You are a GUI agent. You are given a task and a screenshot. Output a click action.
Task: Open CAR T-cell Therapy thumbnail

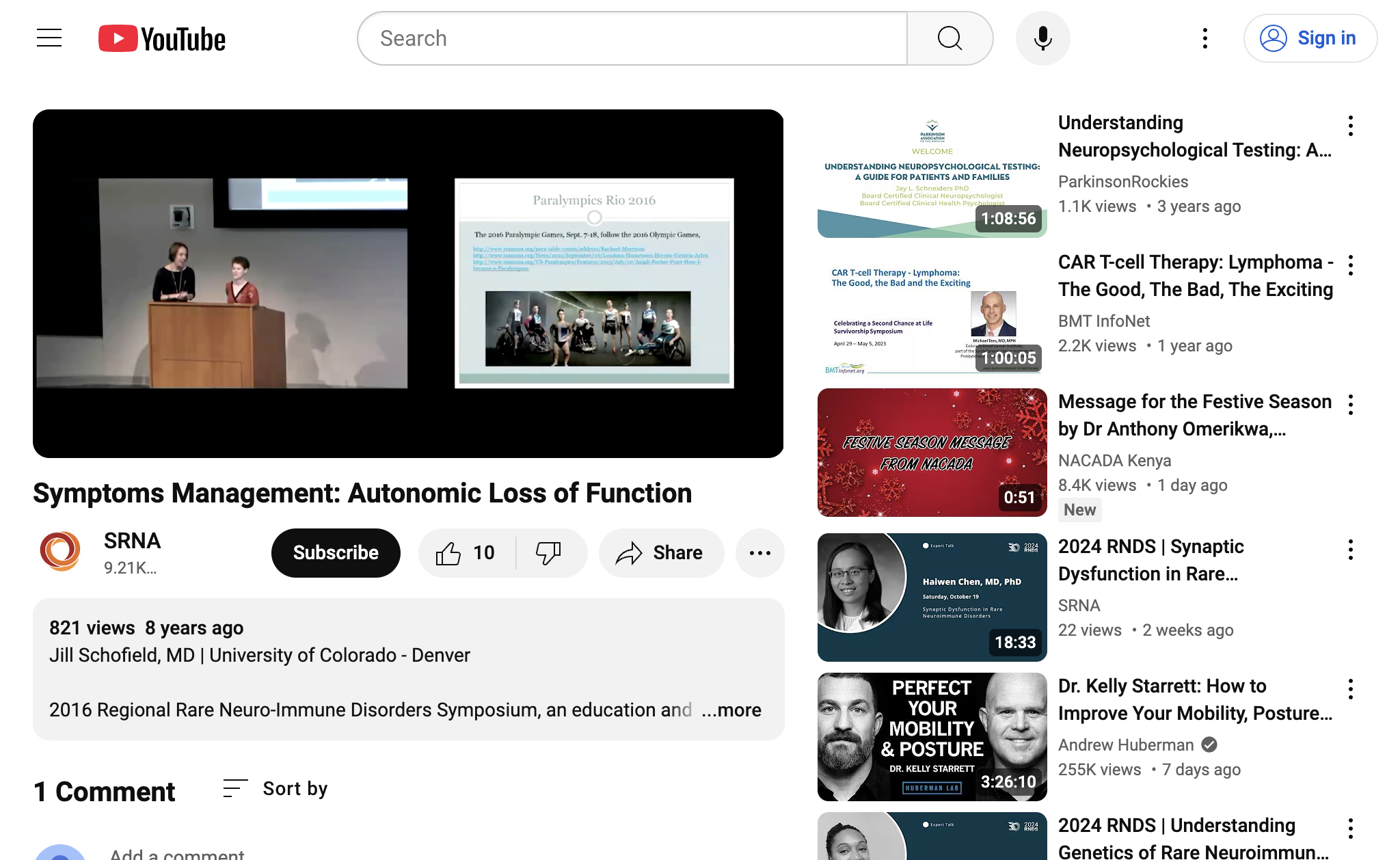[932, 313]
